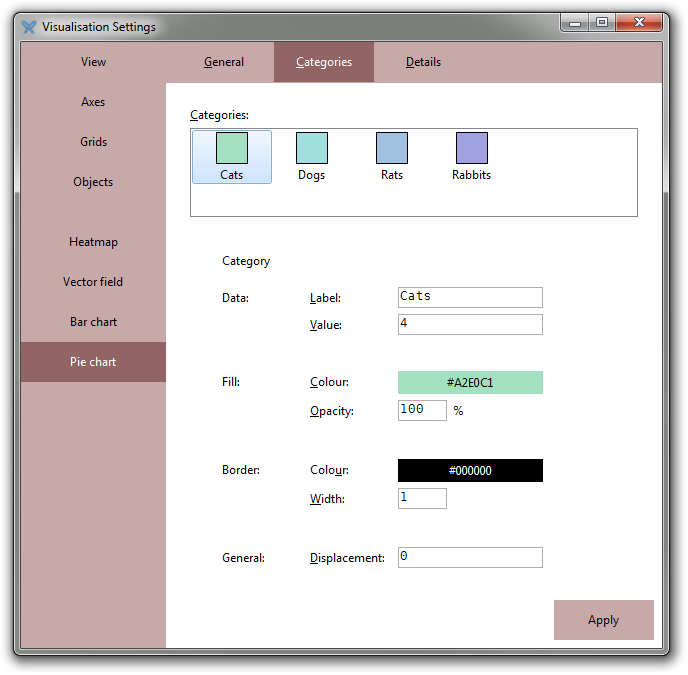Select Vector field in sidebar
This screenshot has width=688, height=675.
94,282
